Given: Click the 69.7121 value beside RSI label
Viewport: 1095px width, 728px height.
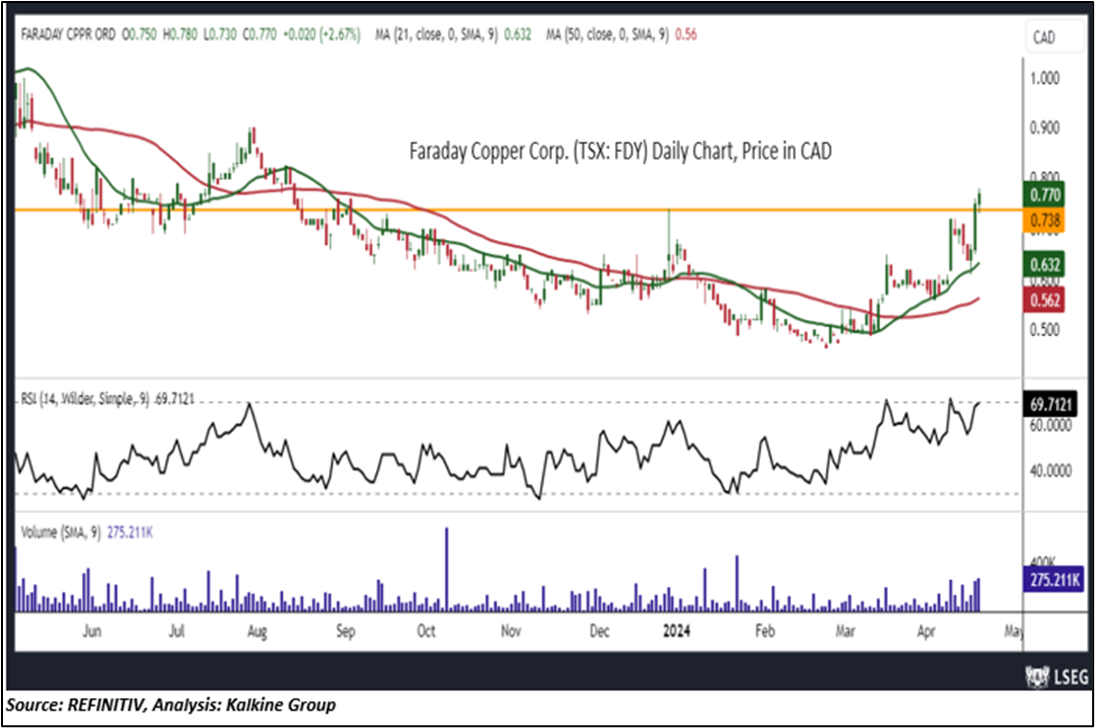Looking at the screenshot, I should (175, 399).
